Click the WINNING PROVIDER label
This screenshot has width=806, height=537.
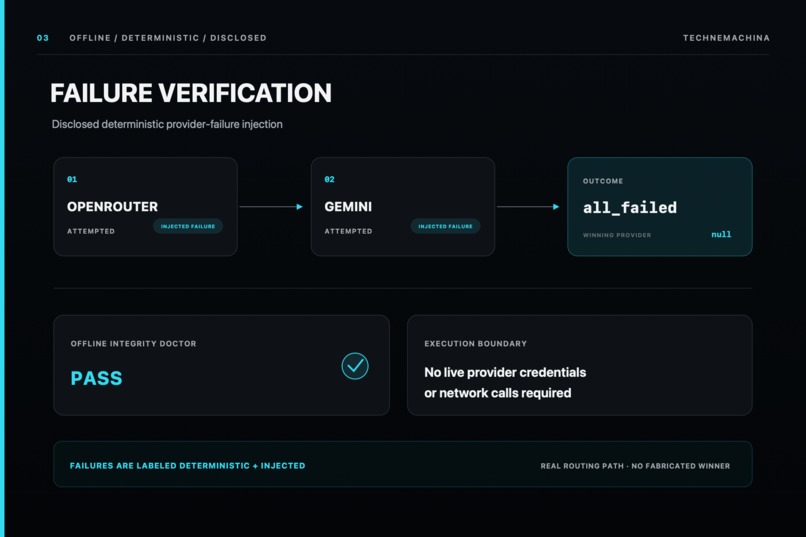point(617,235)
